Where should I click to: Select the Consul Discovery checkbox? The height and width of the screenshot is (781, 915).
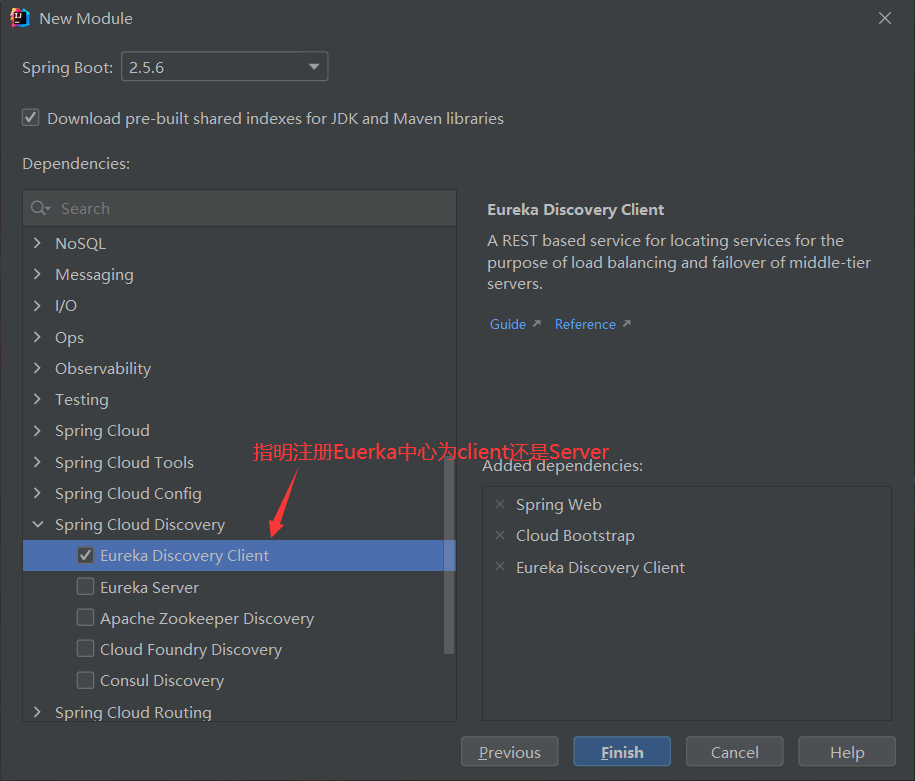85,680
